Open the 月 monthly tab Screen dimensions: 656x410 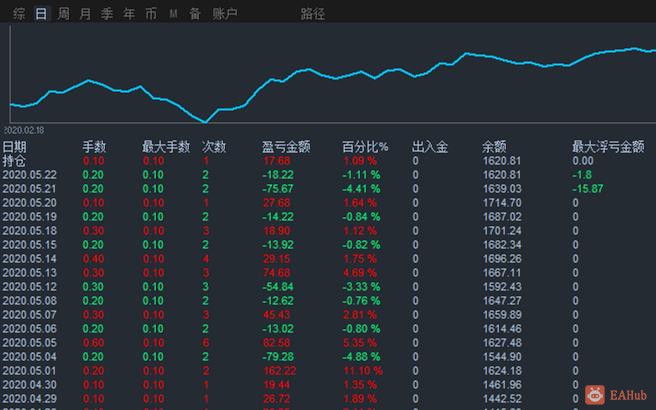click(x=85, y=14)
